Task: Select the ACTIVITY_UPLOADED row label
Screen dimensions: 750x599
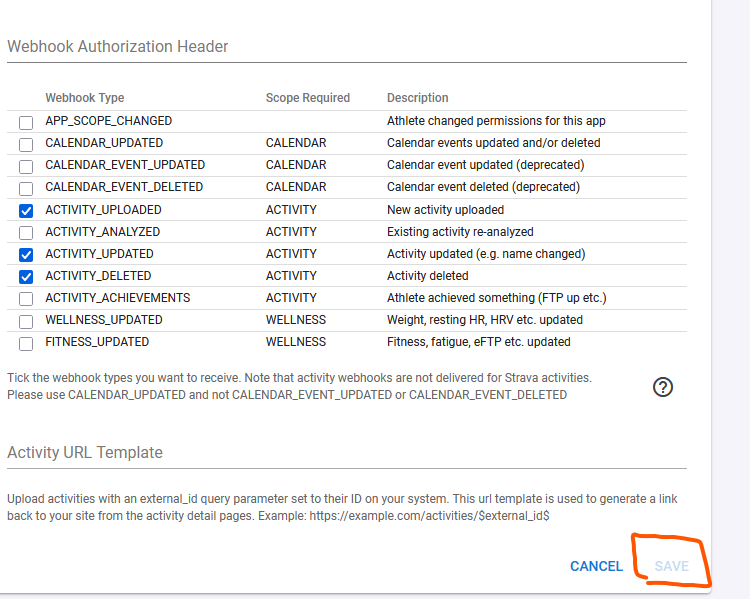Action: (103, 210)
